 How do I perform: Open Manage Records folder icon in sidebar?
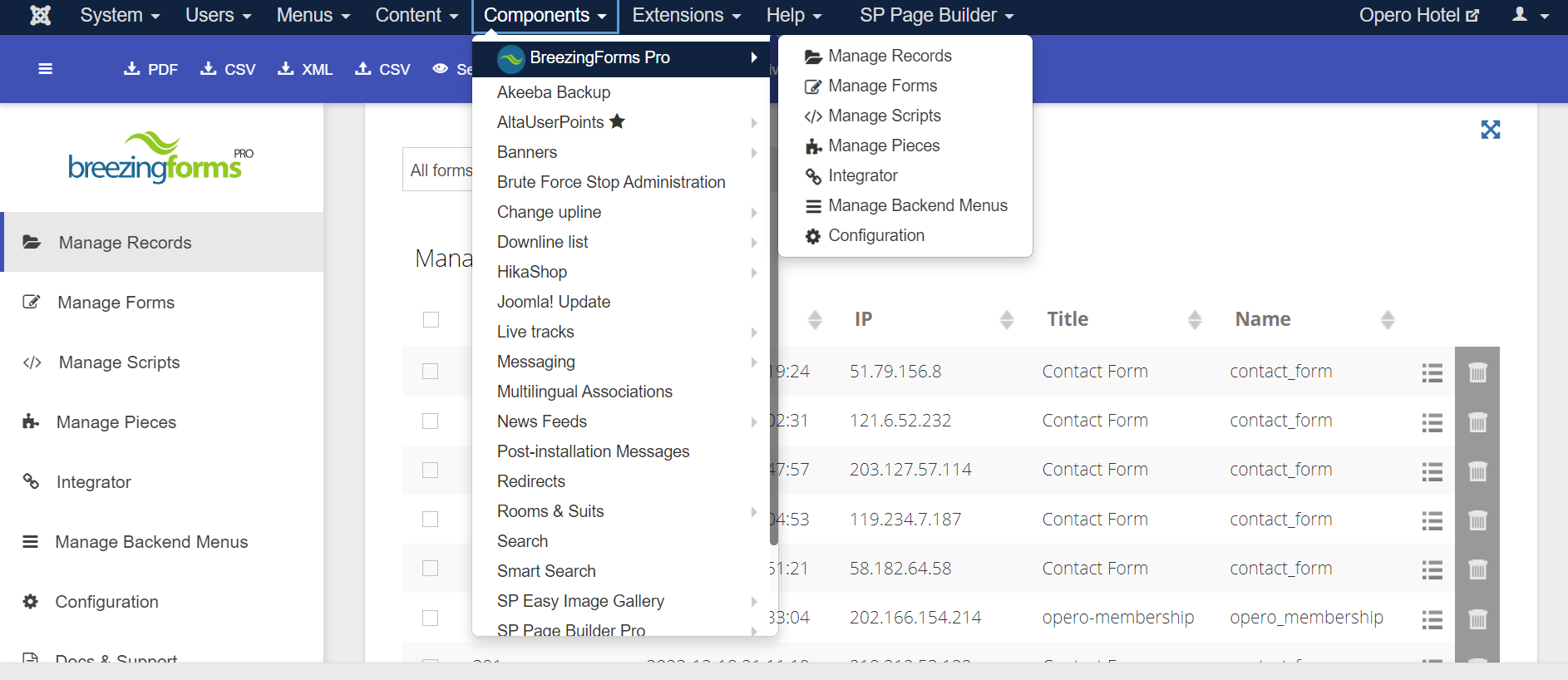[x=32, y=242]
